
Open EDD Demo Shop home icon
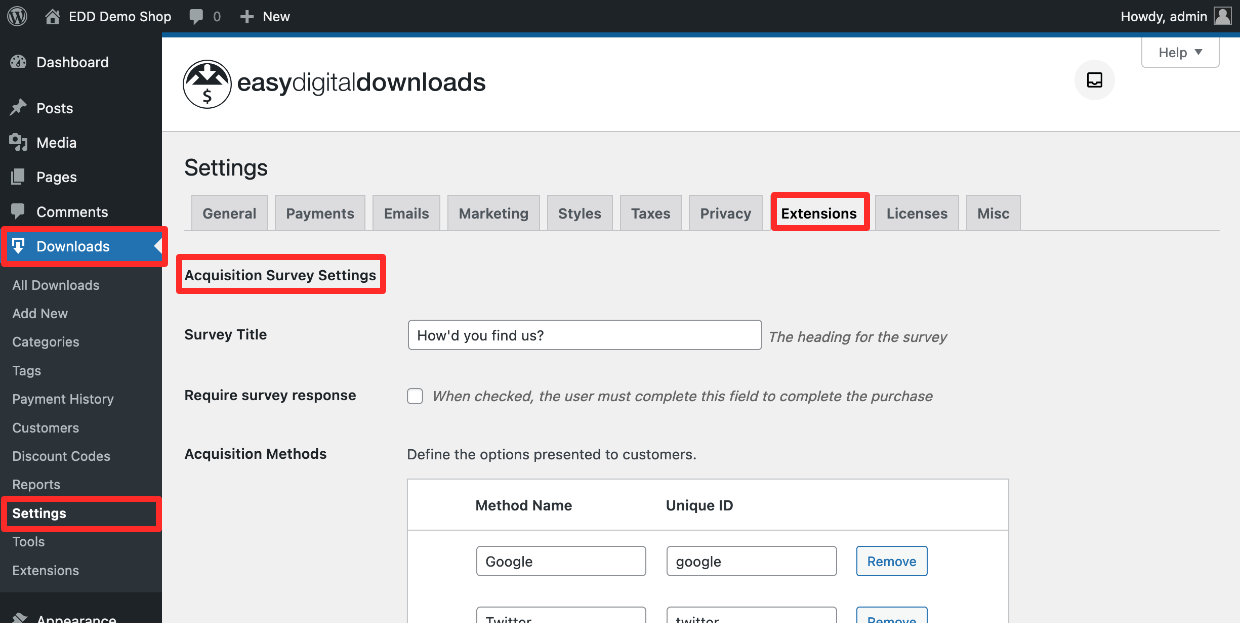[x=53, y=16]
